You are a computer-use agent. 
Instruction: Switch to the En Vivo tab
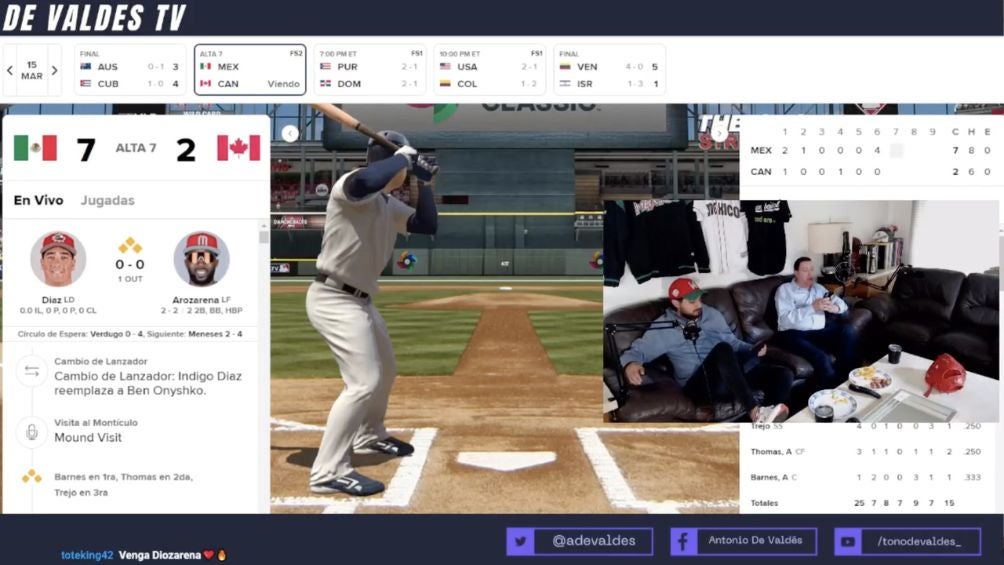click(38, 200)
